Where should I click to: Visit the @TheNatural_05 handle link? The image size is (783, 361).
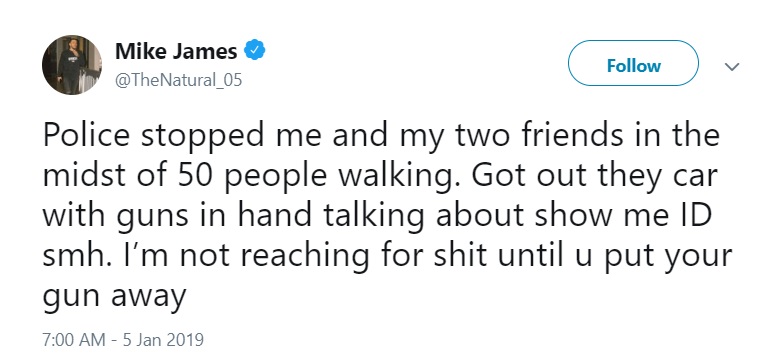[179, 79]
